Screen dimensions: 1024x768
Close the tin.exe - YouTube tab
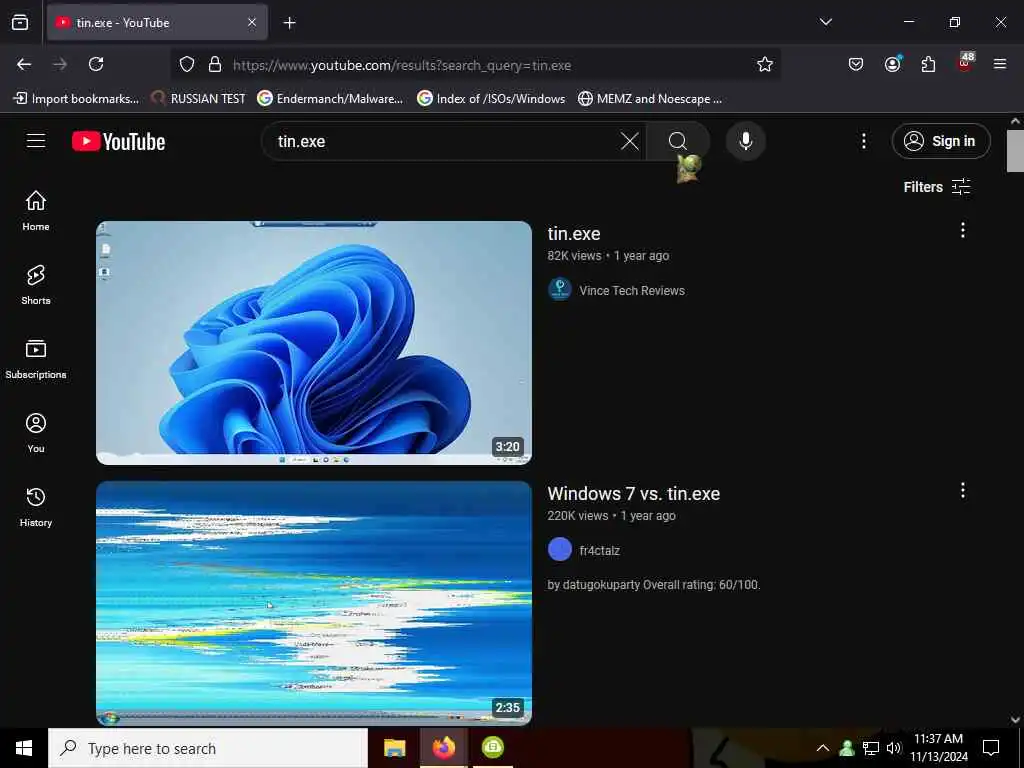(252, 23)
